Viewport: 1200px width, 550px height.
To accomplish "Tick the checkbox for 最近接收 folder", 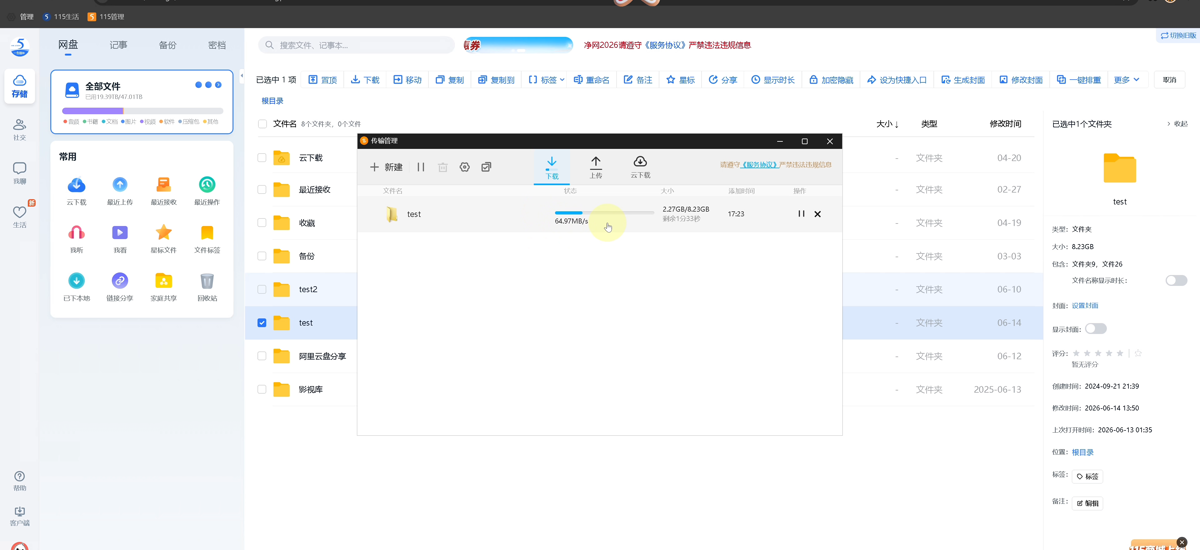I will coord(262,189).
